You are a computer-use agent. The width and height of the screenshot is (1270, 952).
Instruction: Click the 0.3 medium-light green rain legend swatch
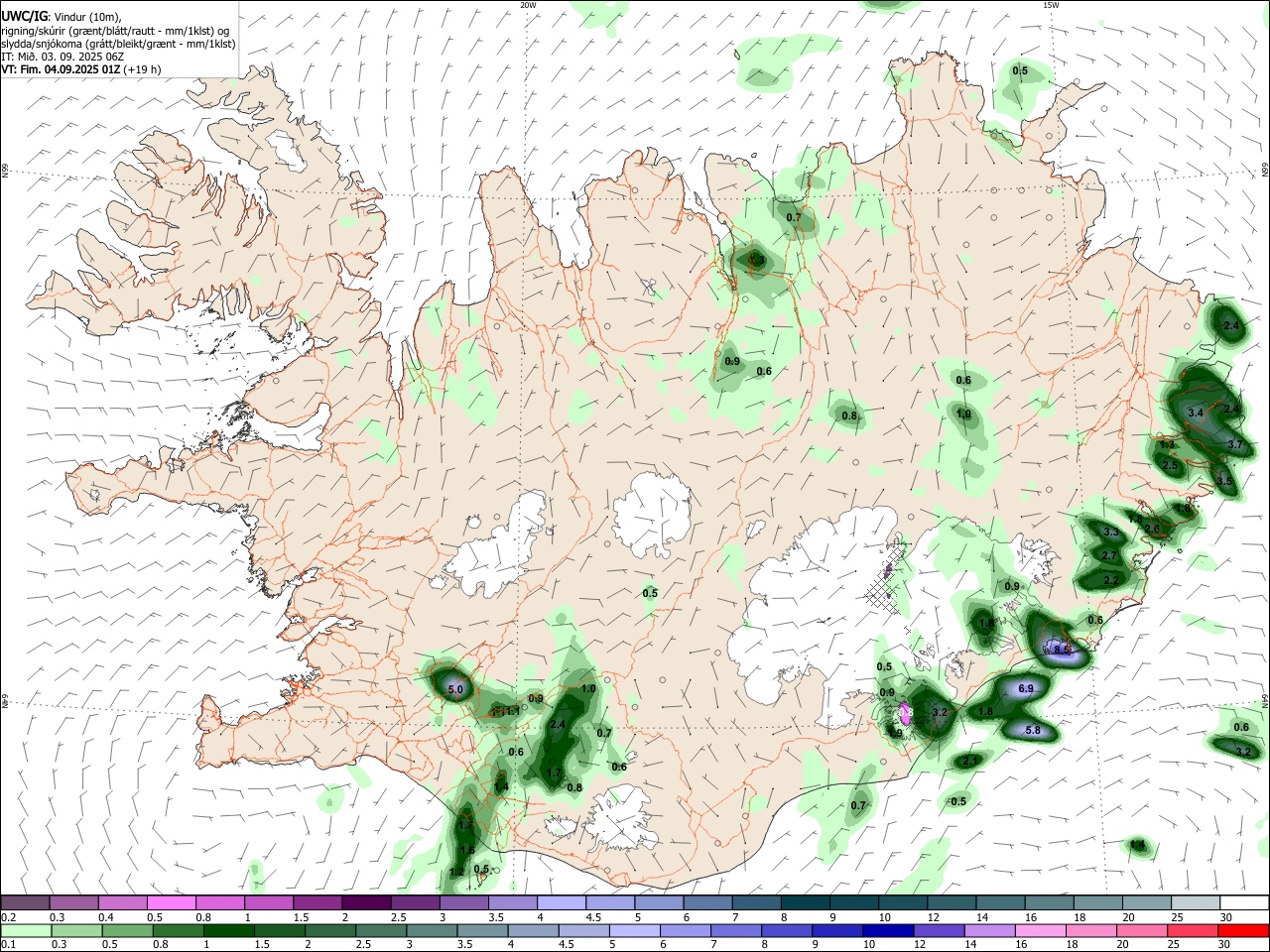click(x=76, y=930)
